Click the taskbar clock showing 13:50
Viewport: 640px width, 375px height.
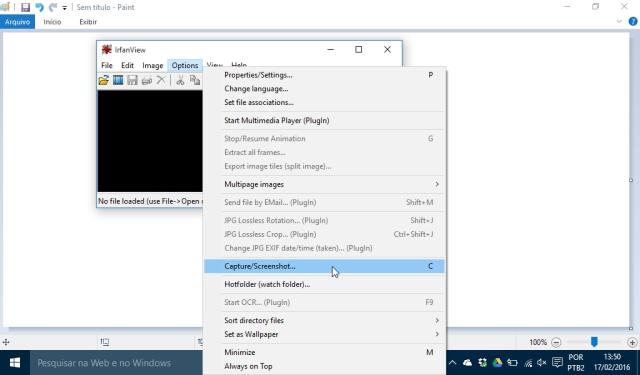click(x=612, y=362)
